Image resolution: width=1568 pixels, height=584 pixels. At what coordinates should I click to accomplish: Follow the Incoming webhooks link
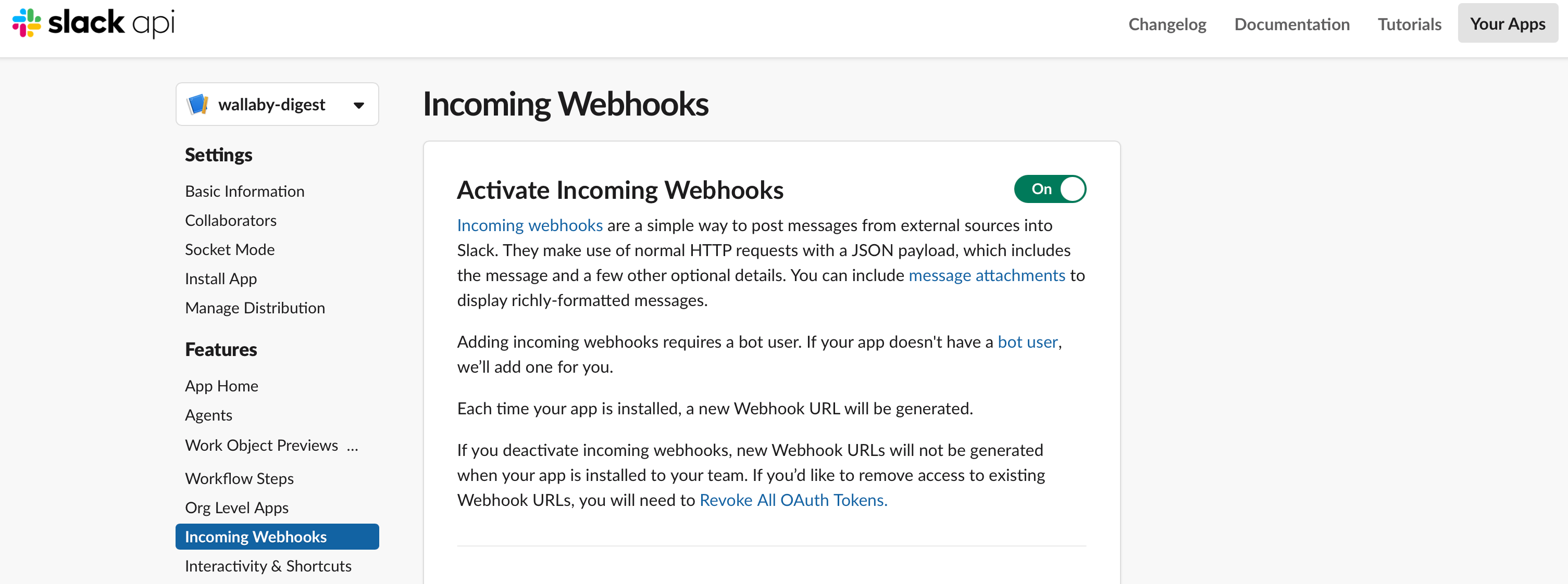(530, 226)
